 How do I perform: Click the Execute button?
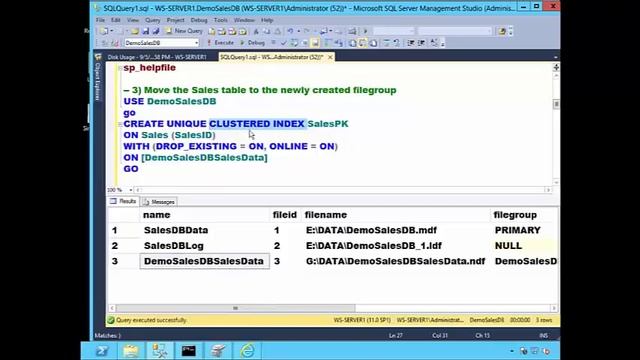coord(220,42)
